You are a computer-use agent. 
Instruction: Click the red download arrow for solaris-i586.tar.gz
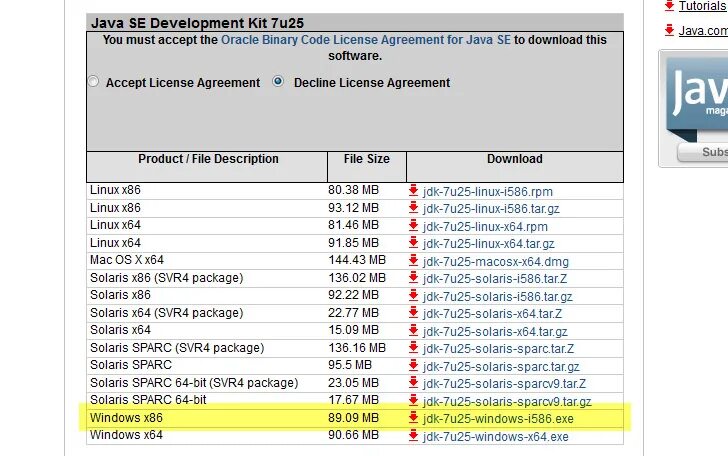click(413, 295)
